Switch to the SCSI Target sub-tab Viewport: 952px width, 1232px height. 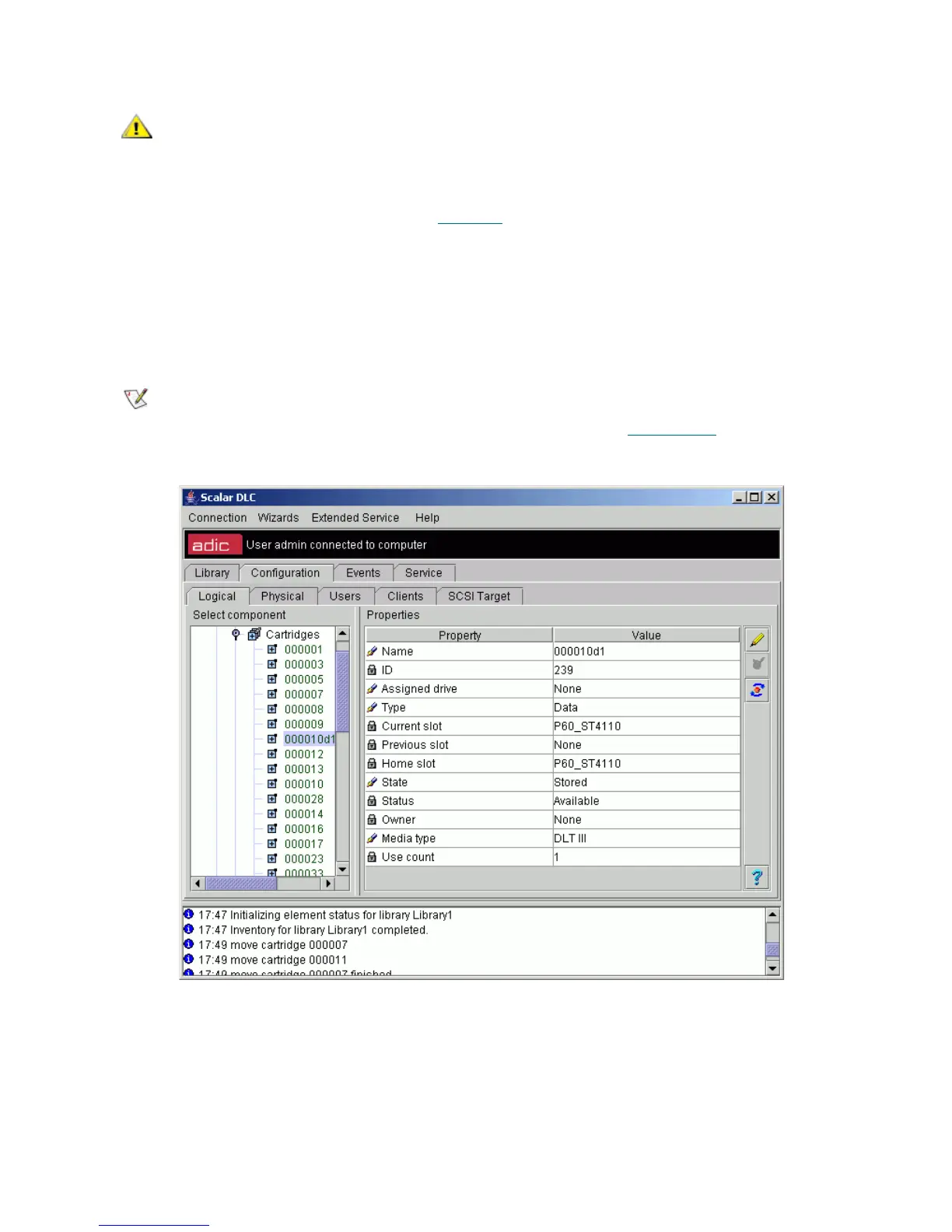tap(479, 597)
